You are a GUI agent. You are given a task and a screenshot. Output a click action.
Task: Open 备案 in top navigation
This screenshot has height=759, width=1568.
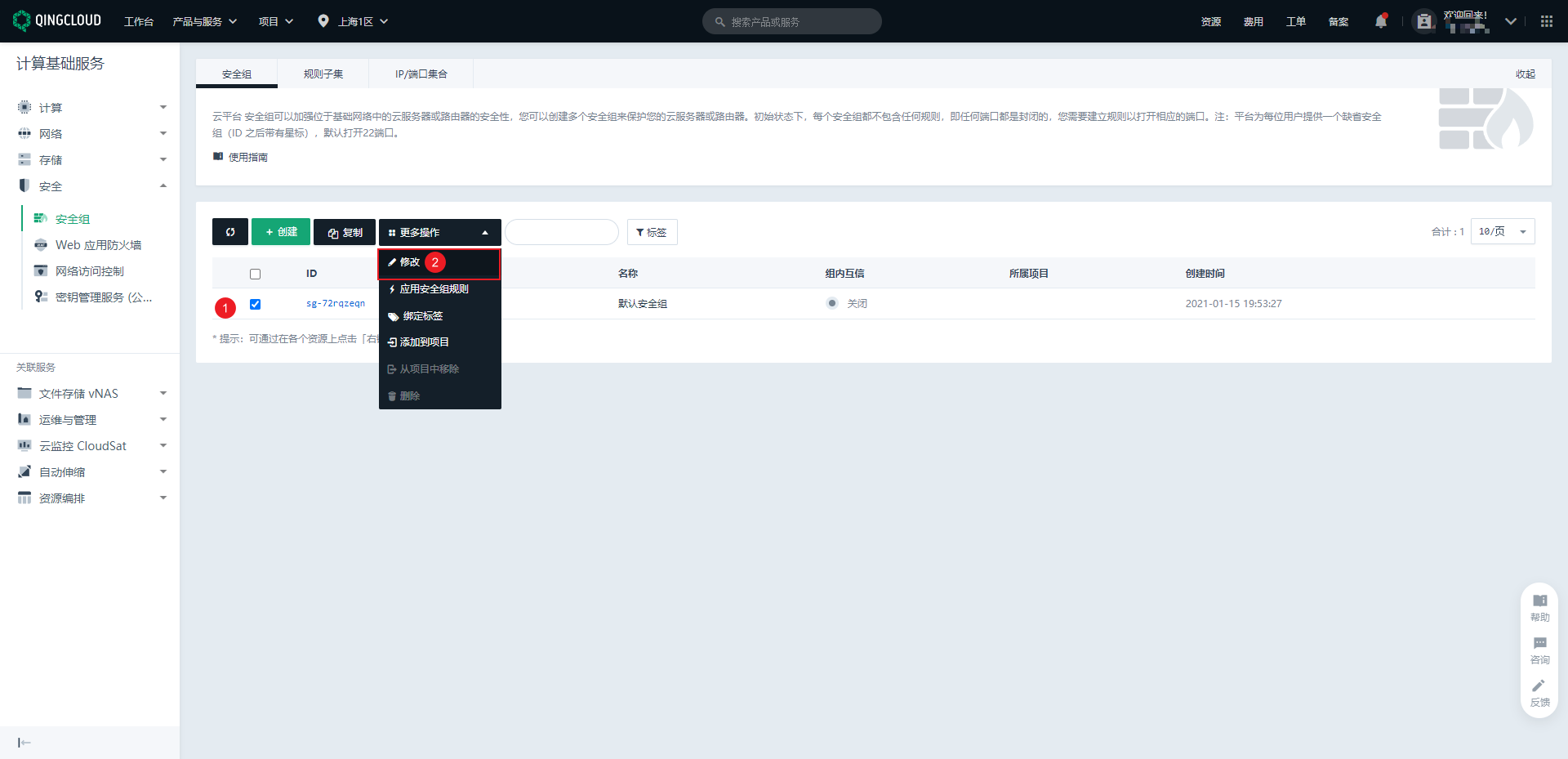(1339, 21)
